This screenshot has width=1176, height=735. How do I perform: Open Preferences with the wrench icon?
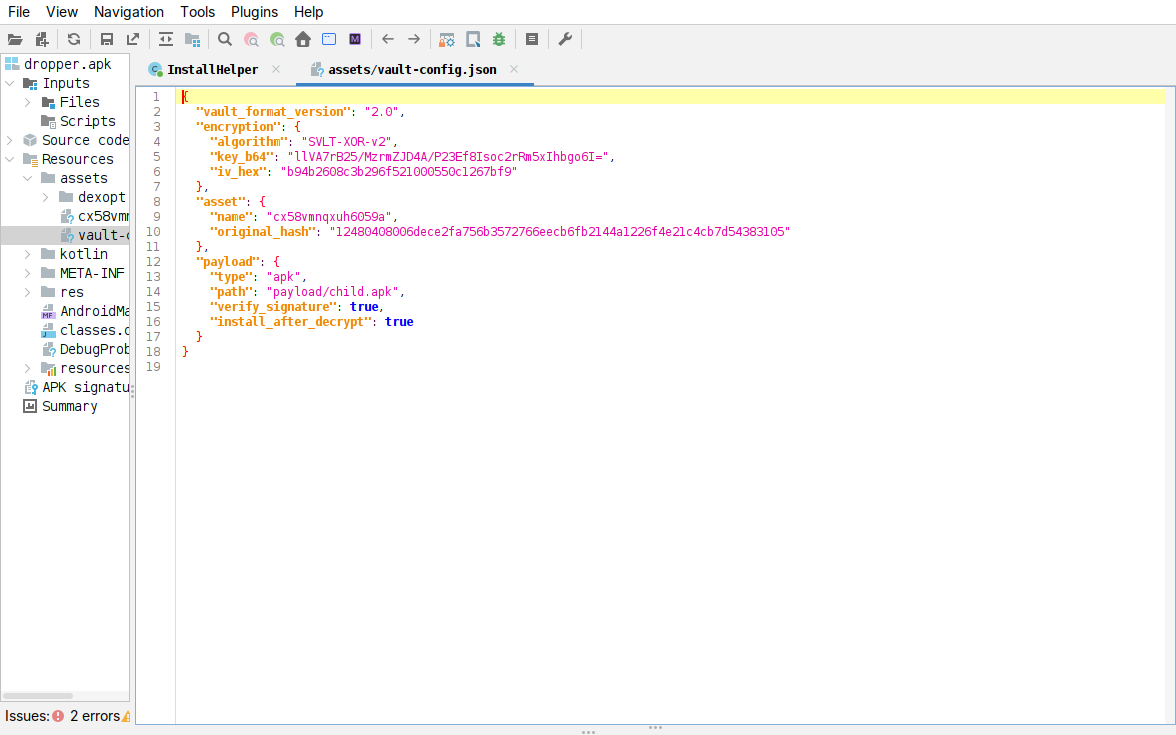(566, 39)
